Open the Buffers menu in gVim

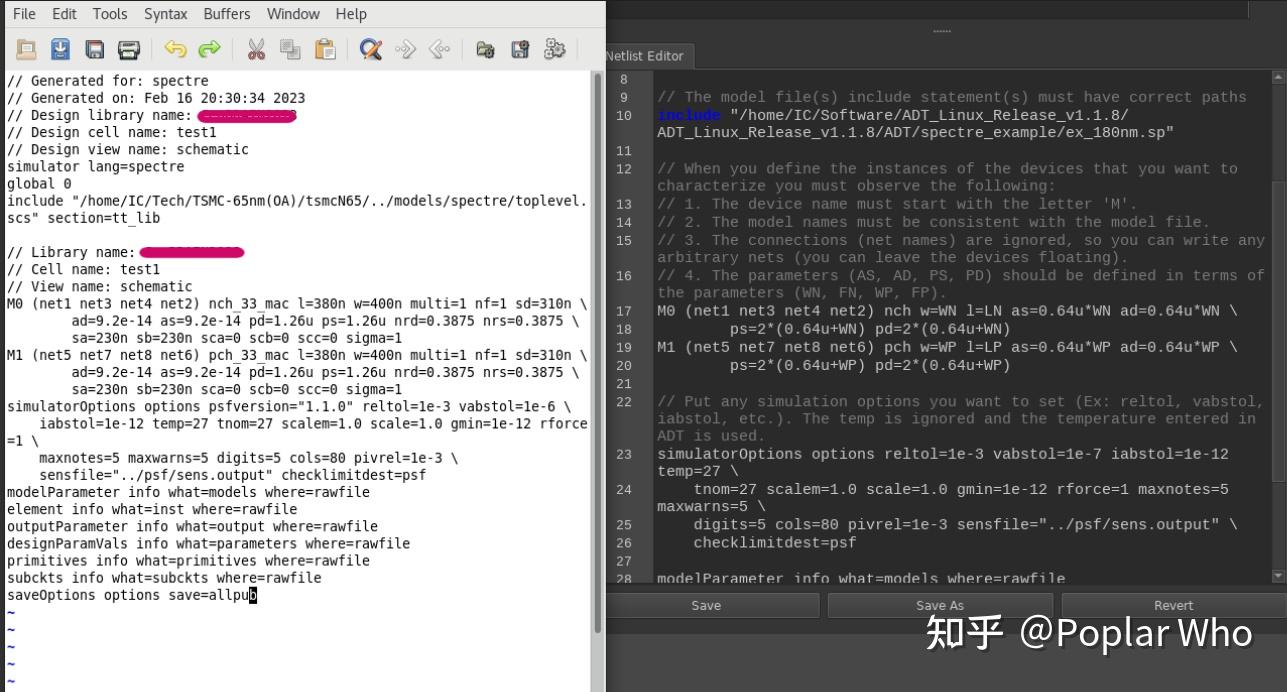227,14
